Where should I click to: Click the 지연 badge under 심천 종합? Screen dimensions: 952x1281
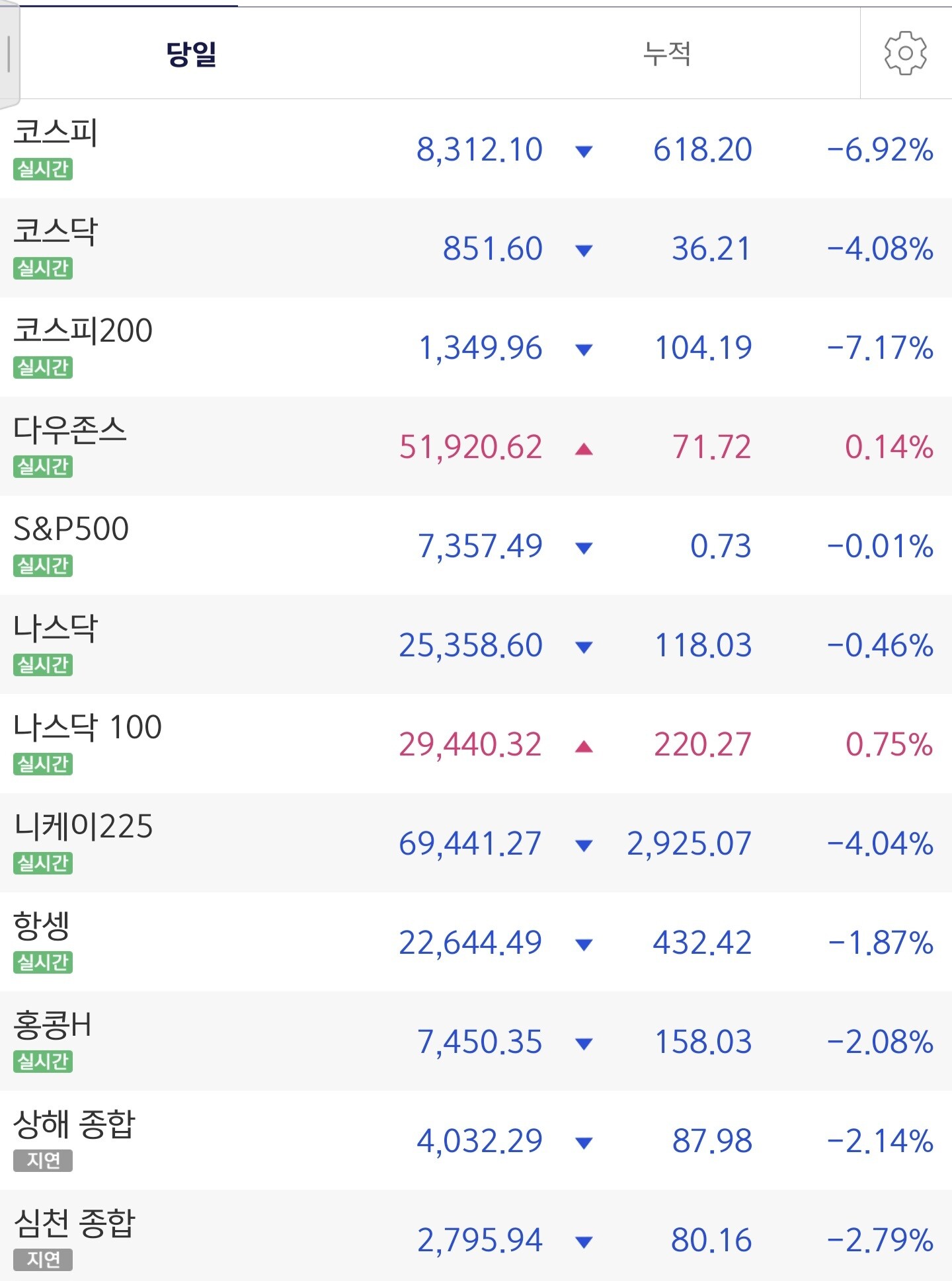[x=43, y=1260]
